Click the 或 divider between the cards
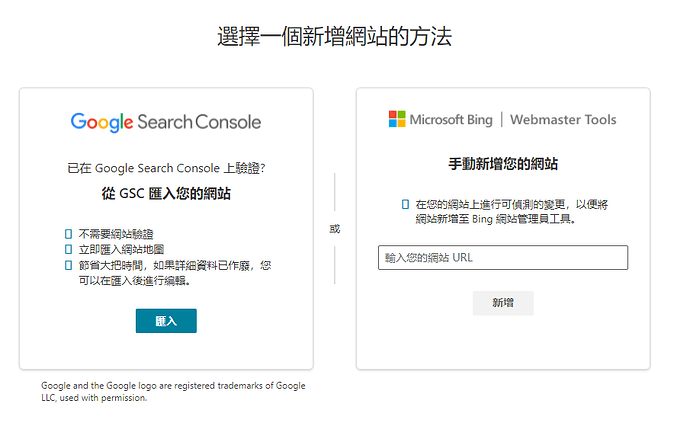This screenshot has height=426, width=690. click(x=335, y=229)
